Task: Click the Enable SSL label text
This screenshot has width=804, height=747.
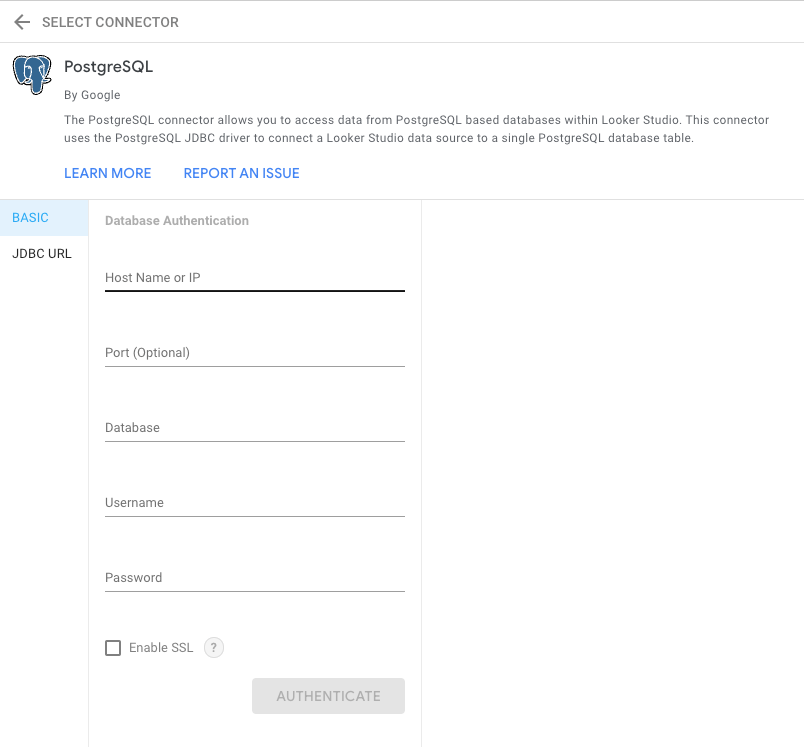Action: tap(161, 648)
